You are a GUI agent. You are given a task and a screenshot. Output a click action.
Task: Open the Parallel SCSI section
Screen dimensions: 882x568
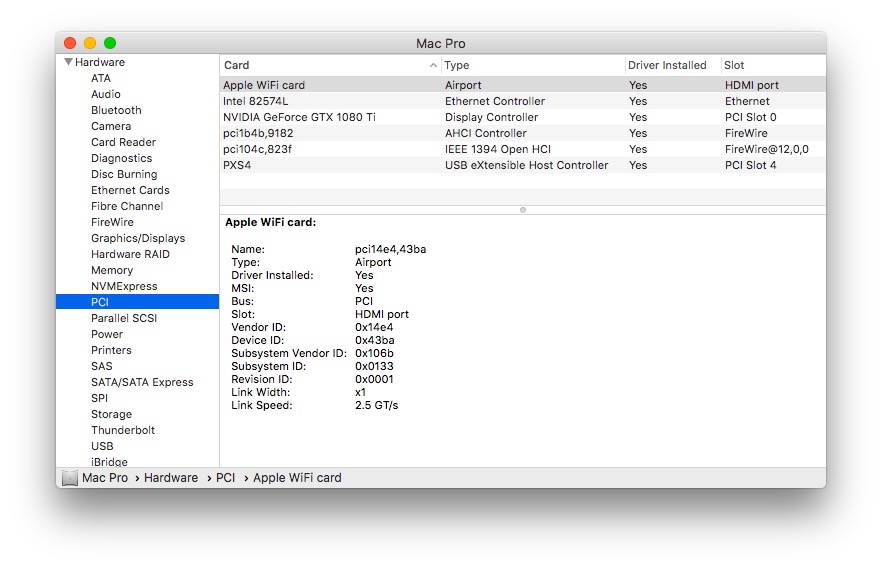[124, 318]
